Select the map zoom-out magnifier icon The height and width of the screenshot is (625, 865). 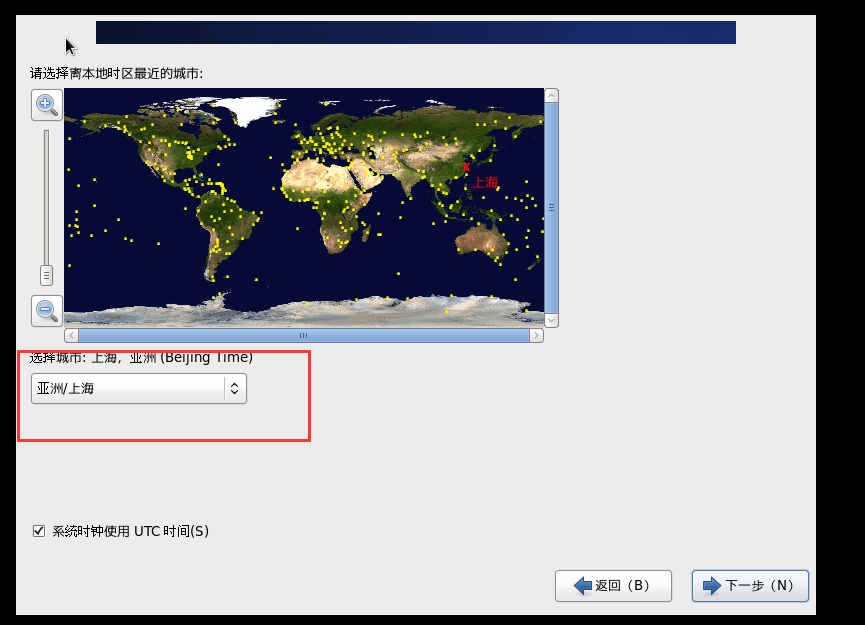46,310
